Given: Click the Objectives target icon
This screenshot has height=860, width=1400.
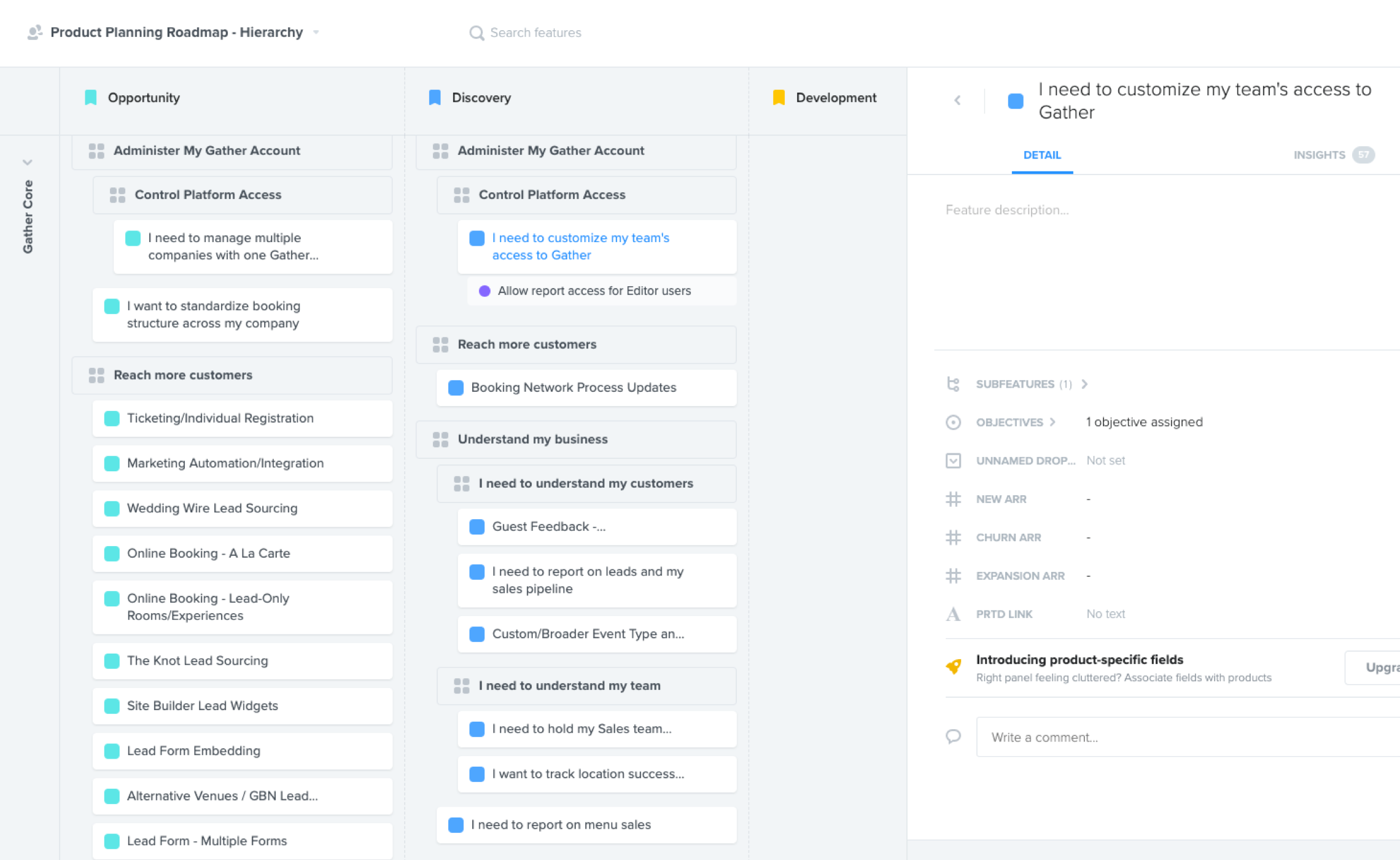Looking at the screenshot, I should coord(953,423).
